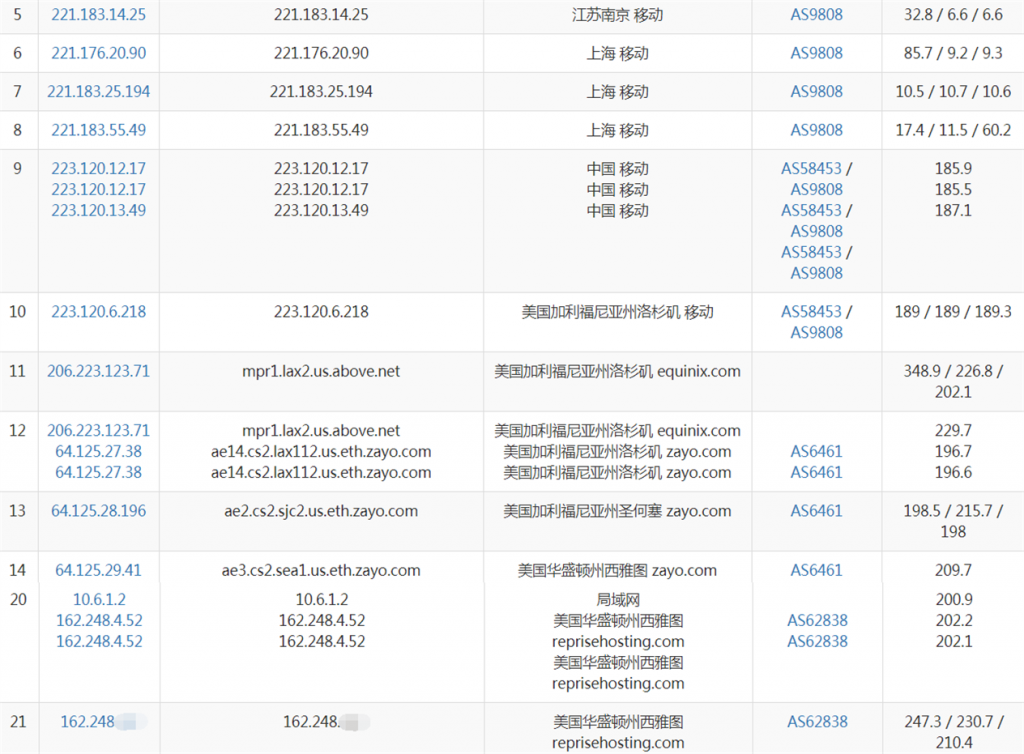Select plain text 10.6.1.2 in hostname column
The width and height of the screenshot is (1024, 754).
point(322,599)
